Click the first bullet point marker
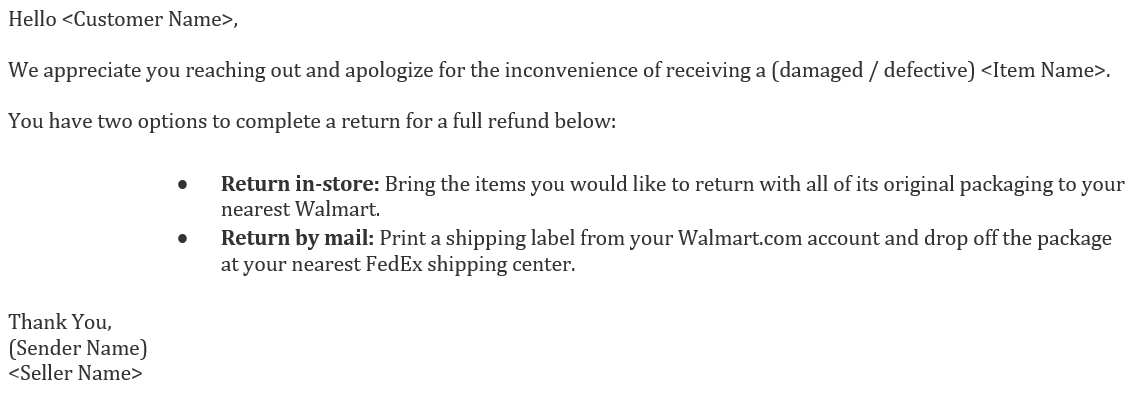The image size is (1142, 396). [x=182, y=185]
